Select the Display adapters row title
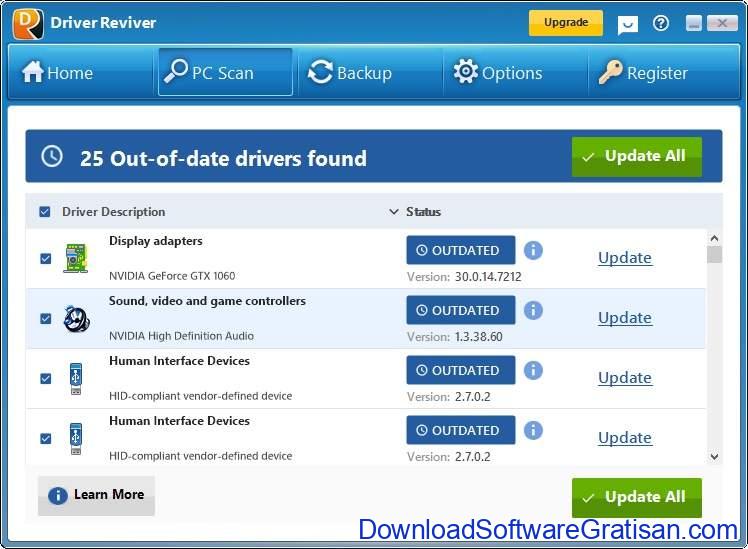Screen dimensions: 748x549 (x=156, y=241)
